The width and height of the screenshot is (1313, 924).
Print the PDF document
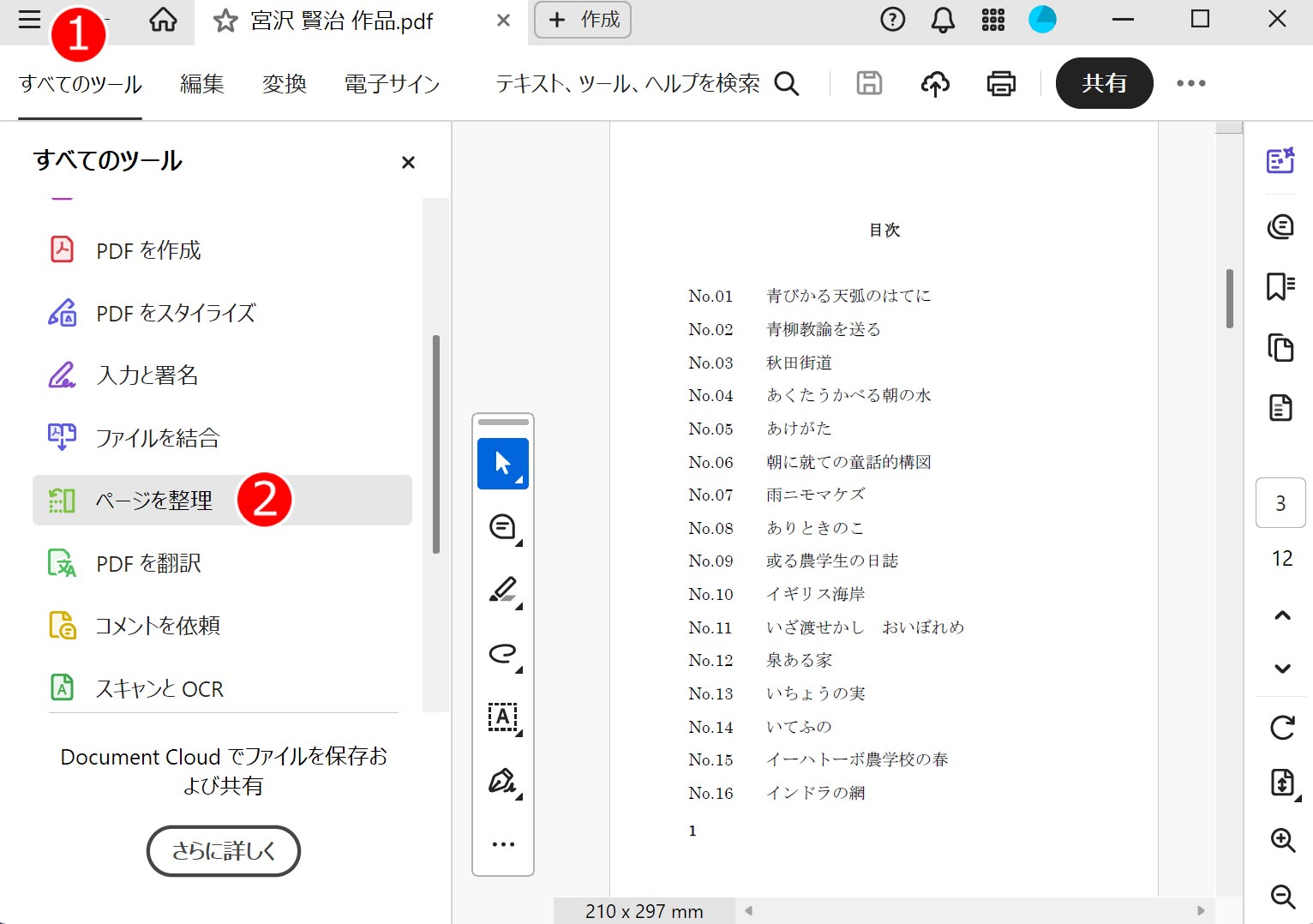pos(1000,83)
